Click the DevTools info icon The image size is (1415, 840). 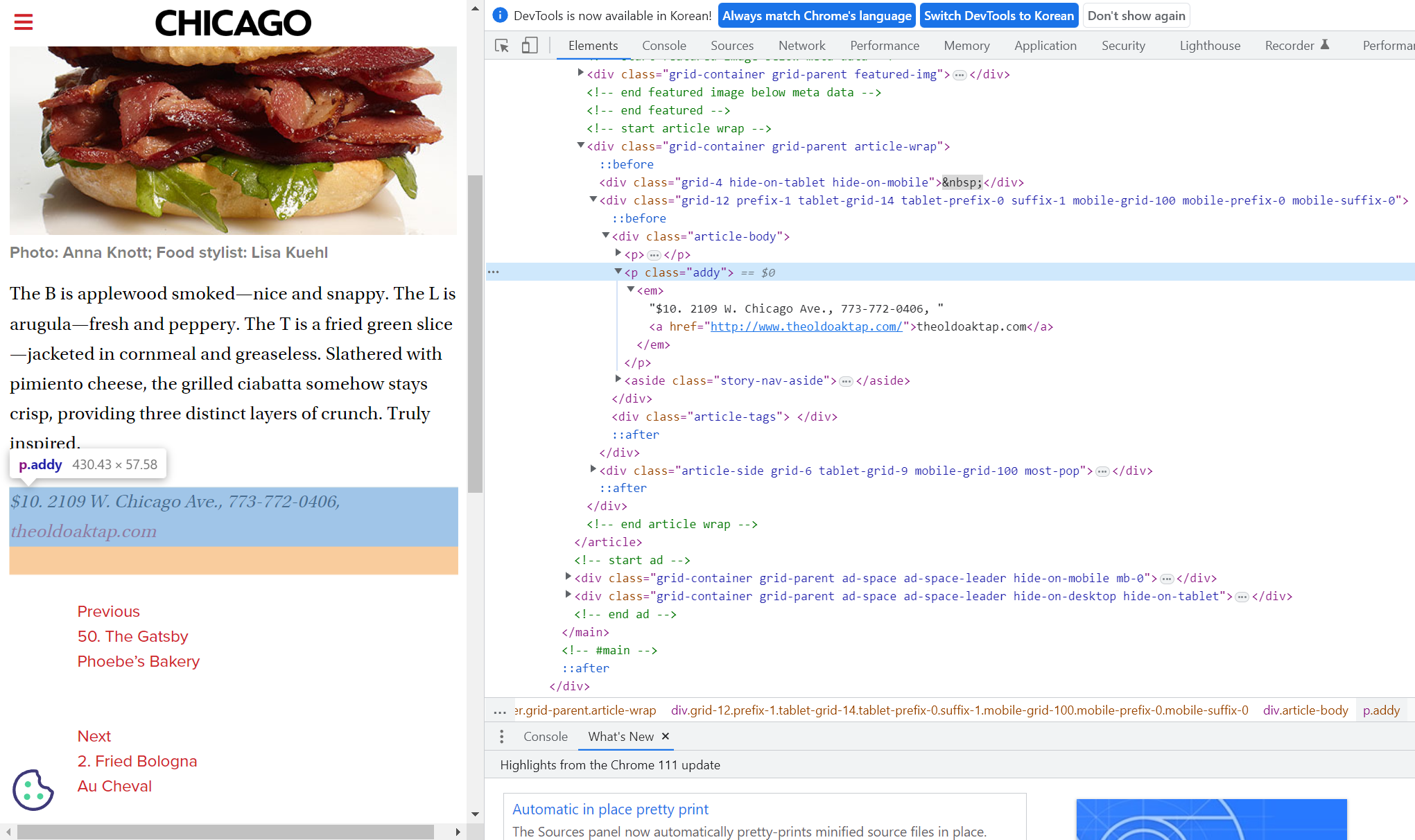click(x=500, y=15)
